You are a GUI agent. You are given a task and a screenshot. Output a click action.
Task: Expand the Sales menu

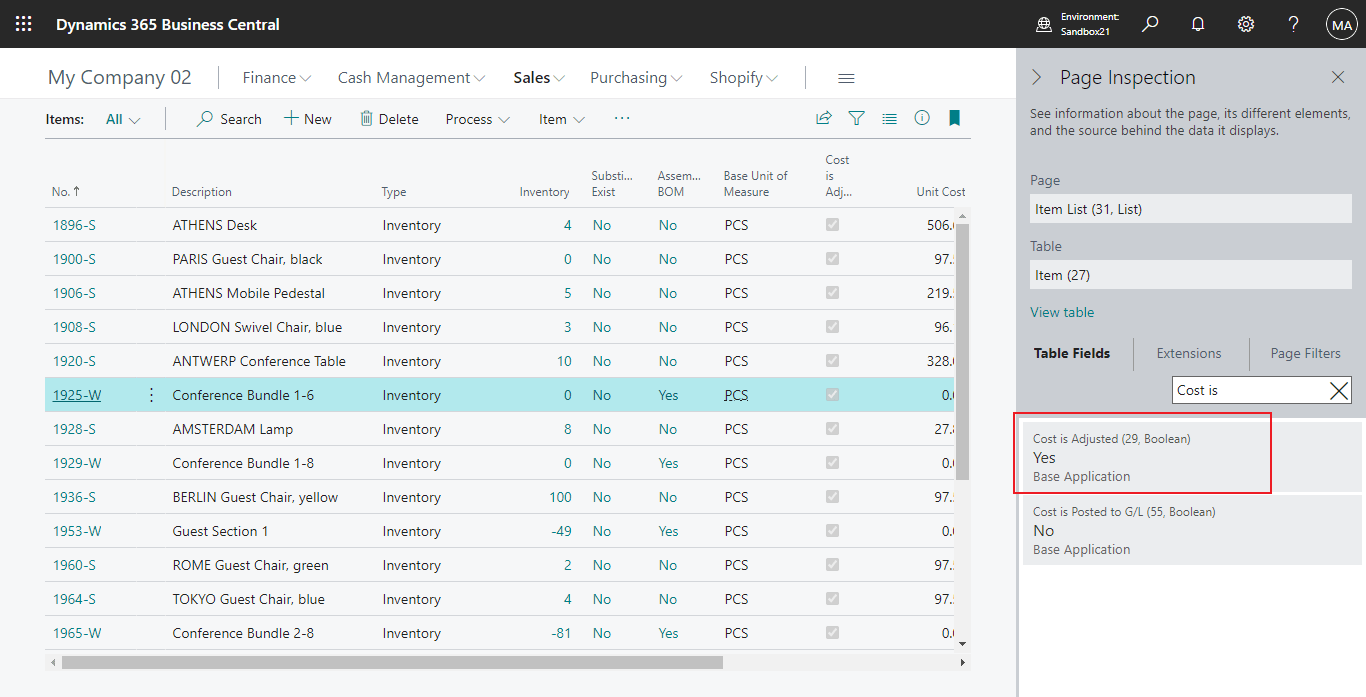538,77
